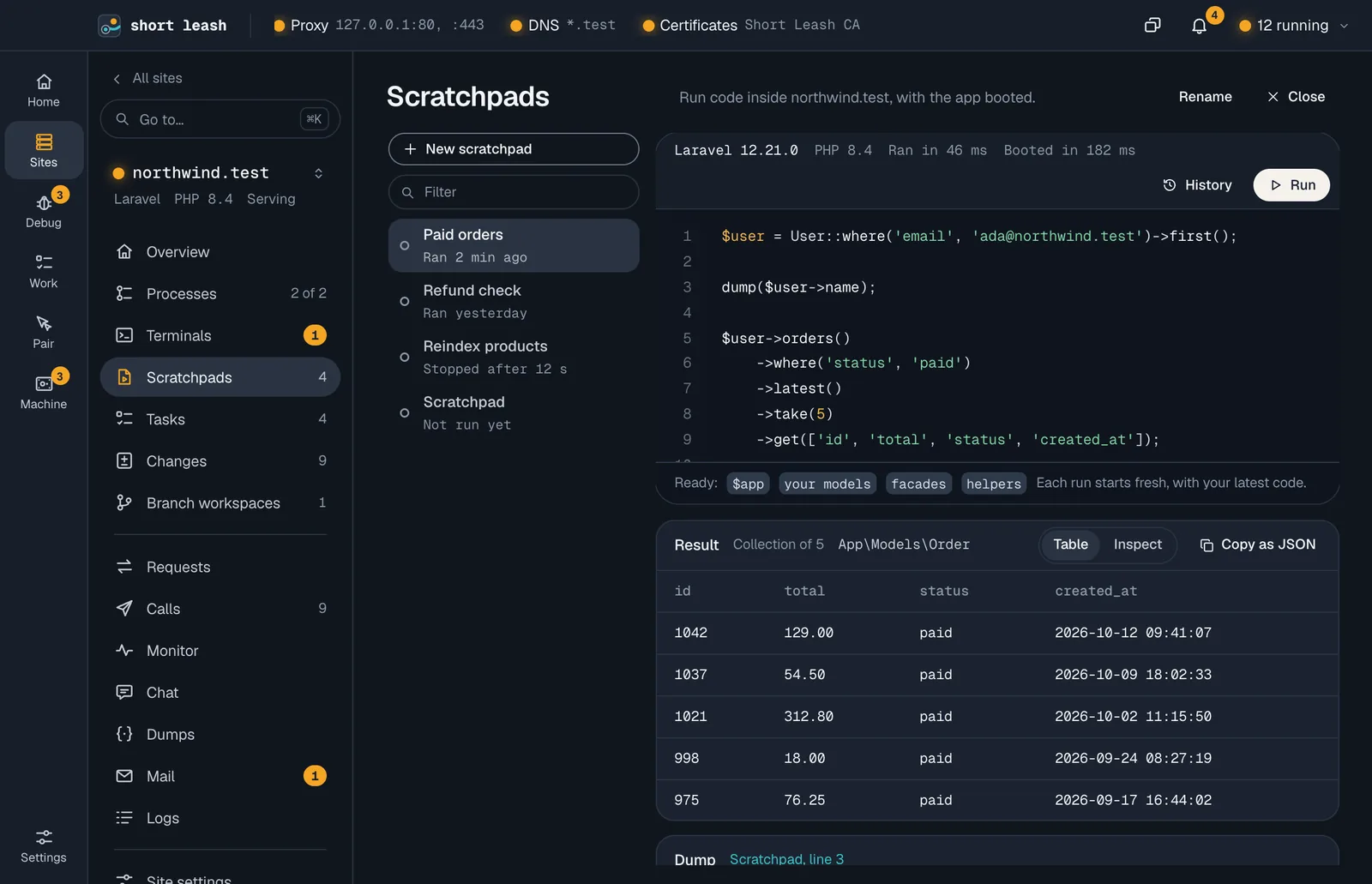1372x884 pixels.
Task: Switch result view to Inspect
Action: [1138, 544]
